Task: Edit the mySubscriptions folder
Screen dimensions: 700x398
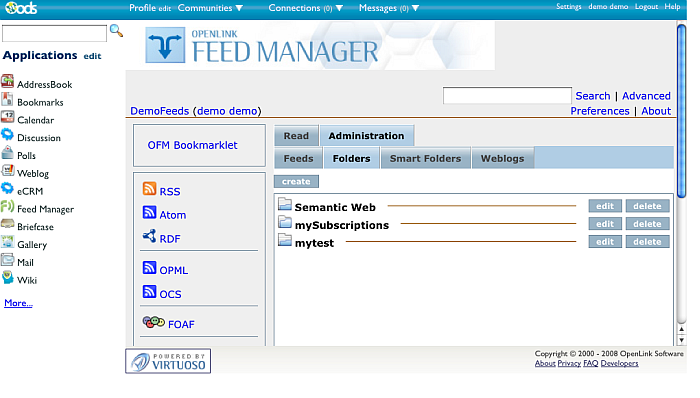Action: tap(605, 224)
